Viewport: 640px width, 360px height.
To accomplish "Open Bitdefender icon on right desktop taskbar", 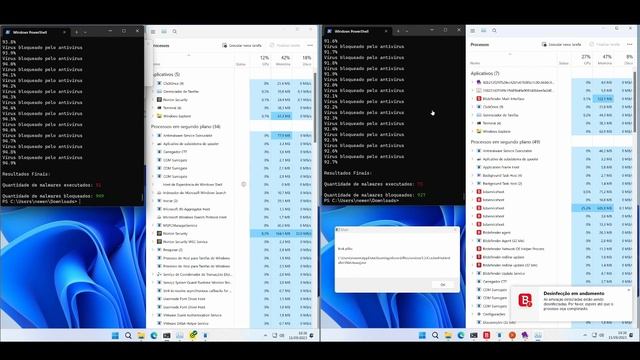I will click(x=487, y=336).
